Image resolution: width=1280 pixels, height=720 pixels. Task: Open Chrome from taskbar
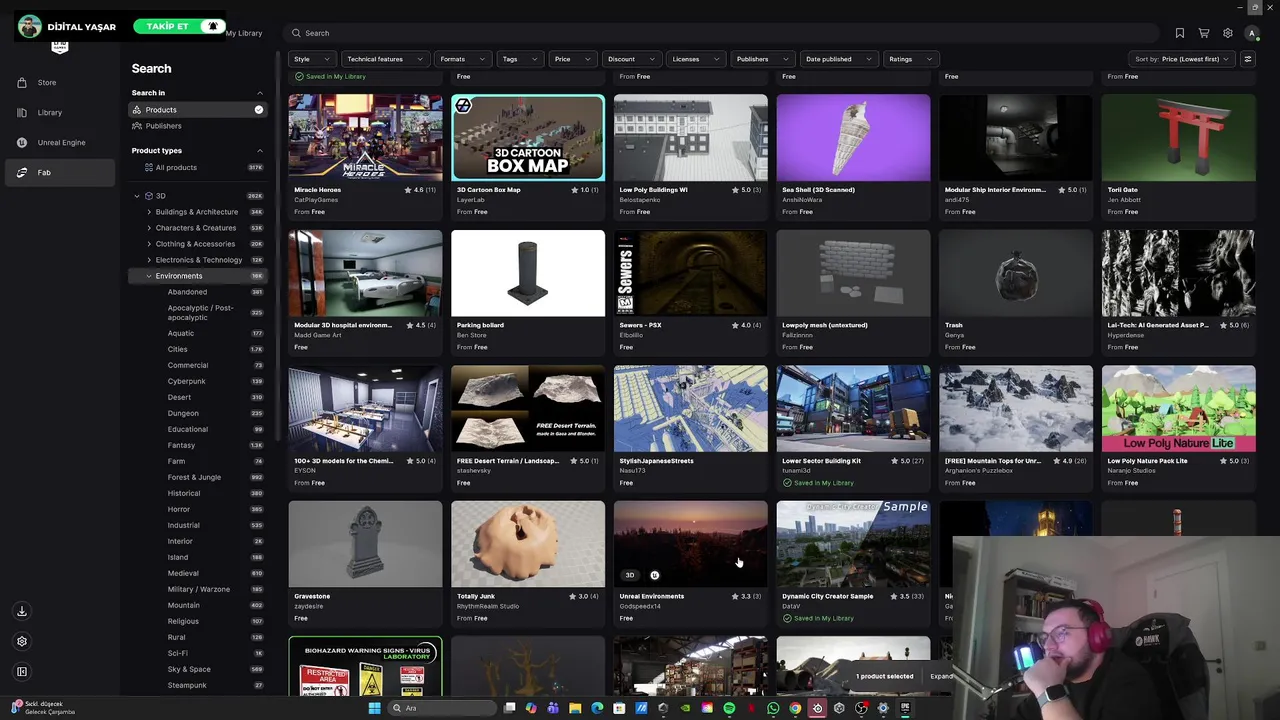pos(795,708)
